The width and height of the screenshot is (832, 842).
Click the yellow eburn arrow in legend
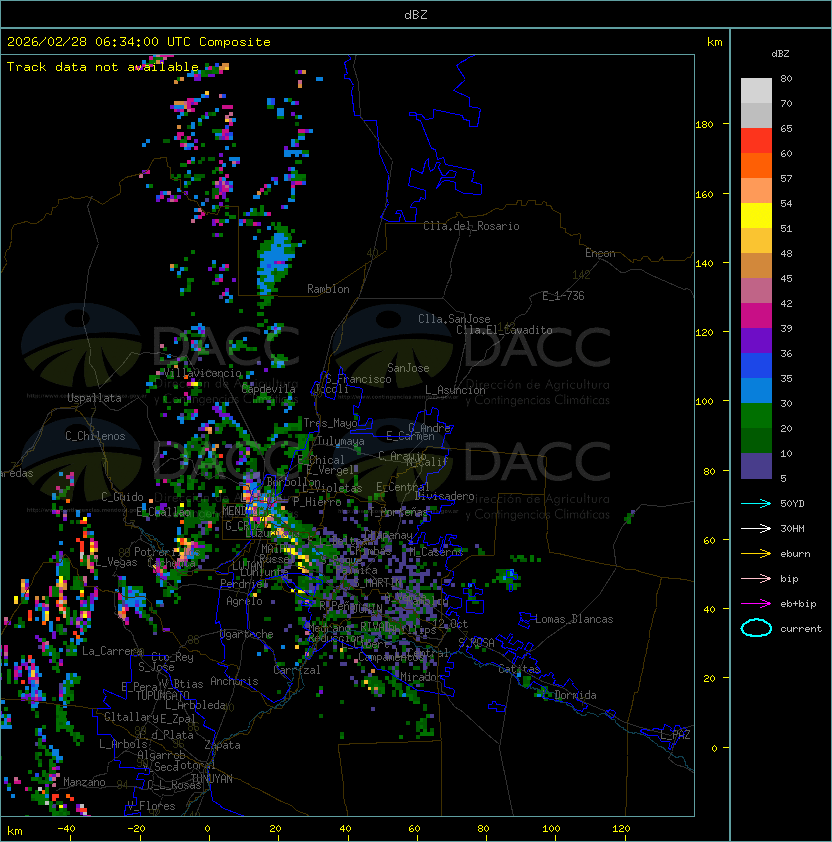pos(756,554)
